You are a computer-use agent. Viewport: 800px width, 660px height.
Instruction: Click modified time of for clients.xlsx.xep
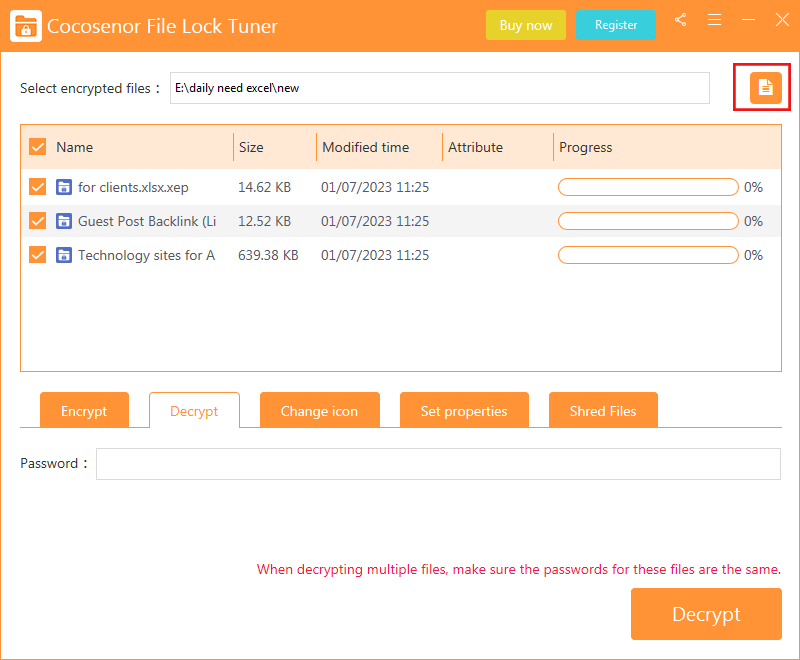tap(375, 187)
